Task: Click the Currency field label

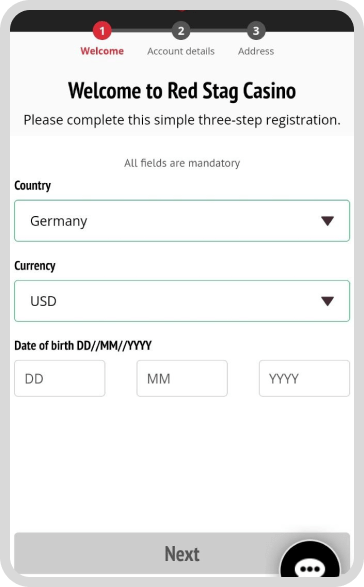Action: 35,266
